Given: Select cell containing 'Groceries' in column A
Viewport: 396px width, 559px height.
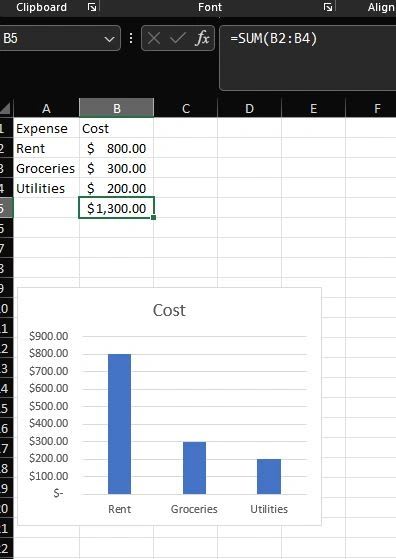Looking at the screenshot, I should (x=46, y=168).
